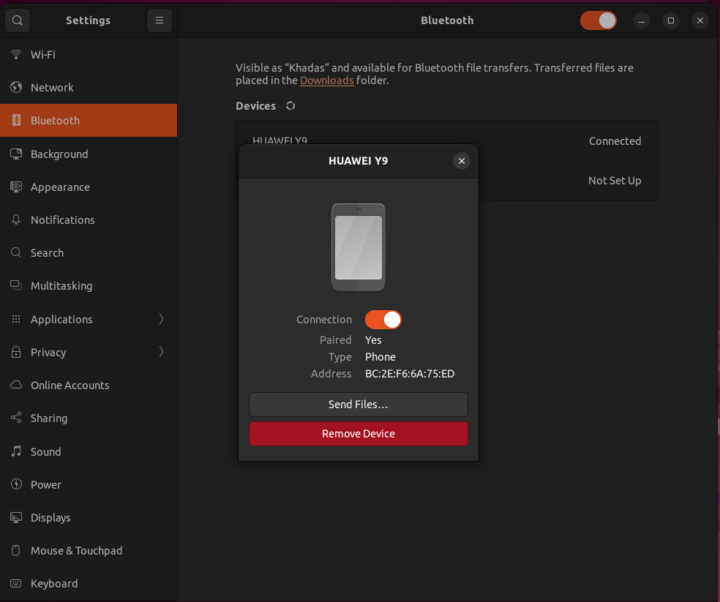Open the Wi-Fi settings panel
This screenshot has height=602, width=720.
89,54
